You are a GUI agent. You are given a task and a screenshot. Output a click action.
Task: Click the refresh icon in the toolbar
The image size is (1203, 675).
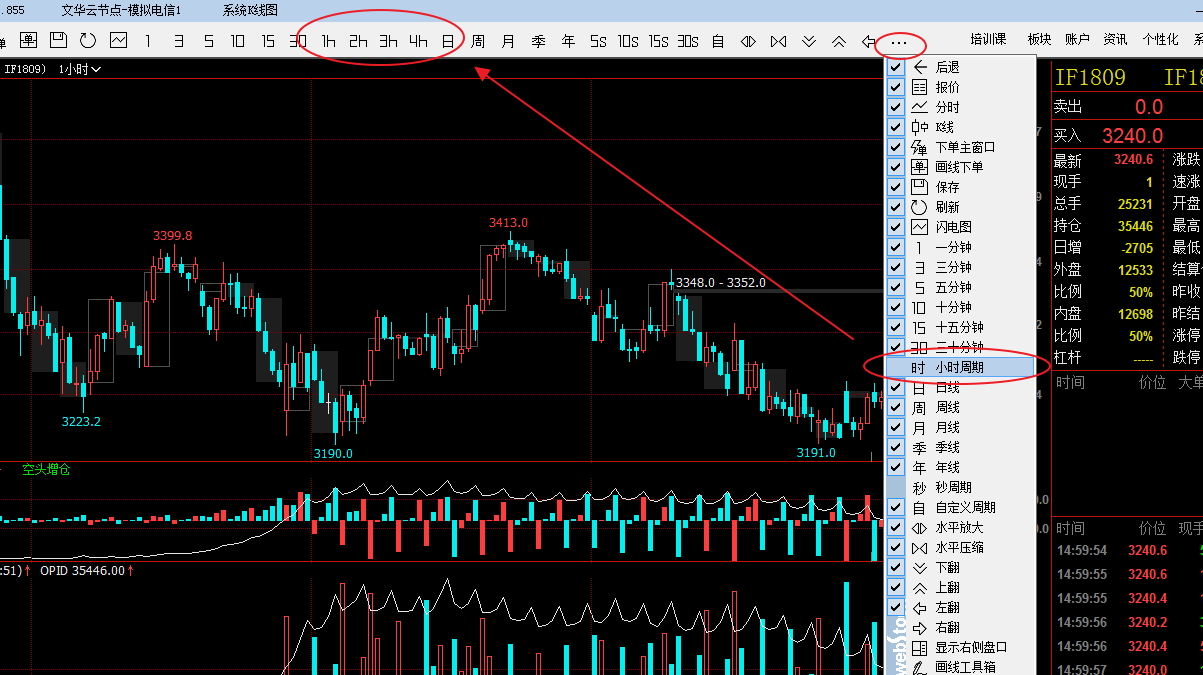pyautogui.click(x=88, y=41)
